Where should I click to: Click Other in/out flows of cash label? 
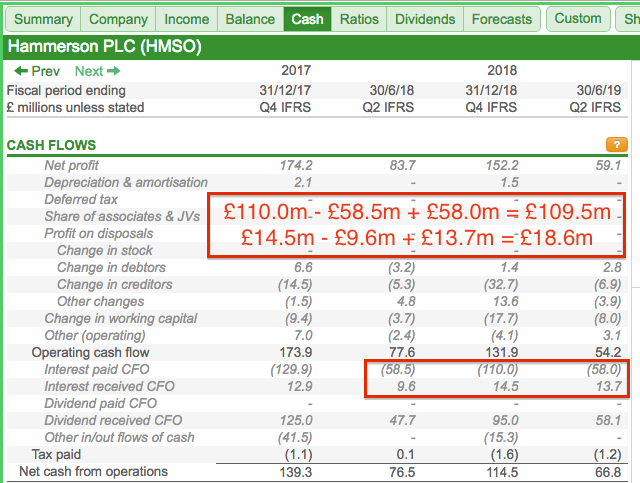coord(119,437)
